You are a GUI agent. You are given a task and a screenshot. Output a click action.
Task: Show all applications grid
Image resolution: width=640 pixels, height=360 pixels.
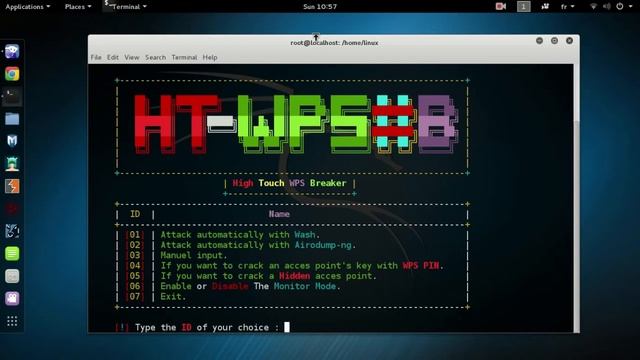point(12,321)
